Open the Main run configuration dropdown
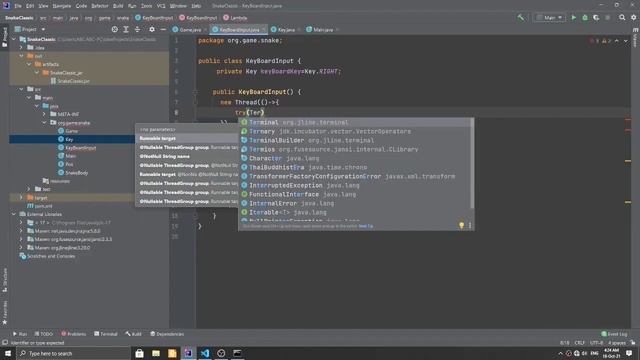 549,18
